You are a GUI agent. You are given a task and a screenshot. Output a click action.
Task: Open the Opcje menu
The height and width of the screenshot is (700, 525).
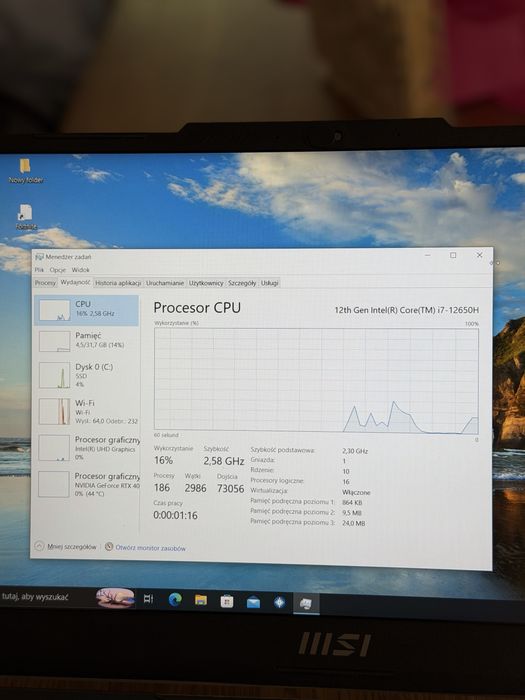pos(58,270)
